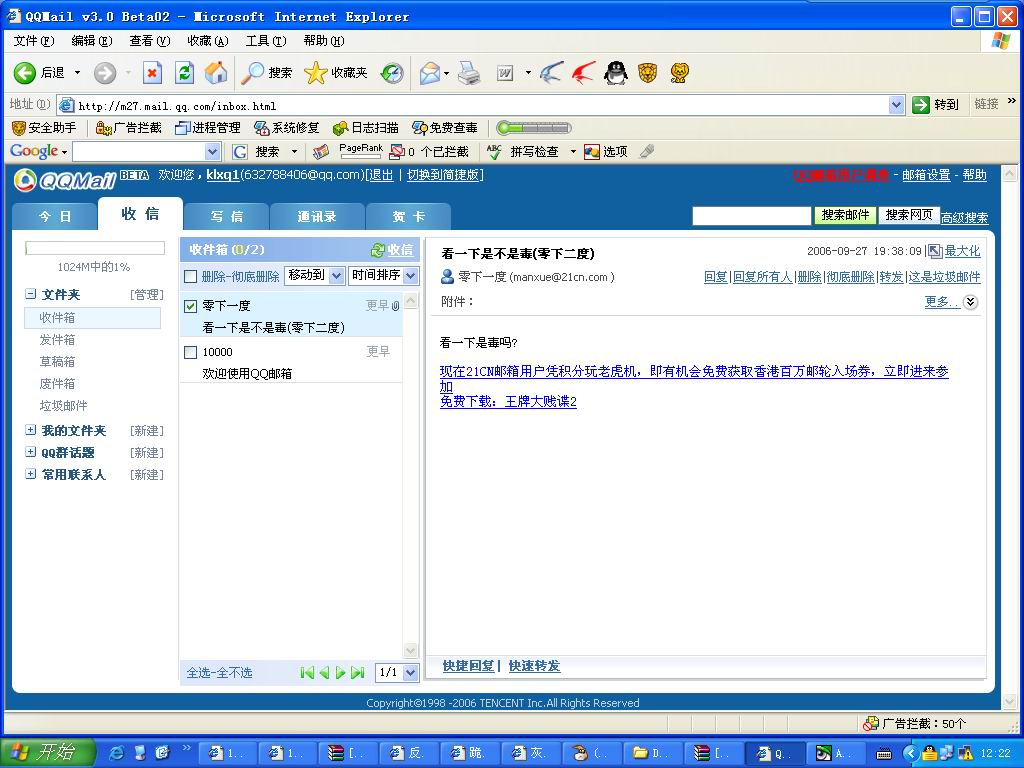This screenshot has width=1024, height=768.
Task: Click the IE Back button
Action: [x=39, y=72]
